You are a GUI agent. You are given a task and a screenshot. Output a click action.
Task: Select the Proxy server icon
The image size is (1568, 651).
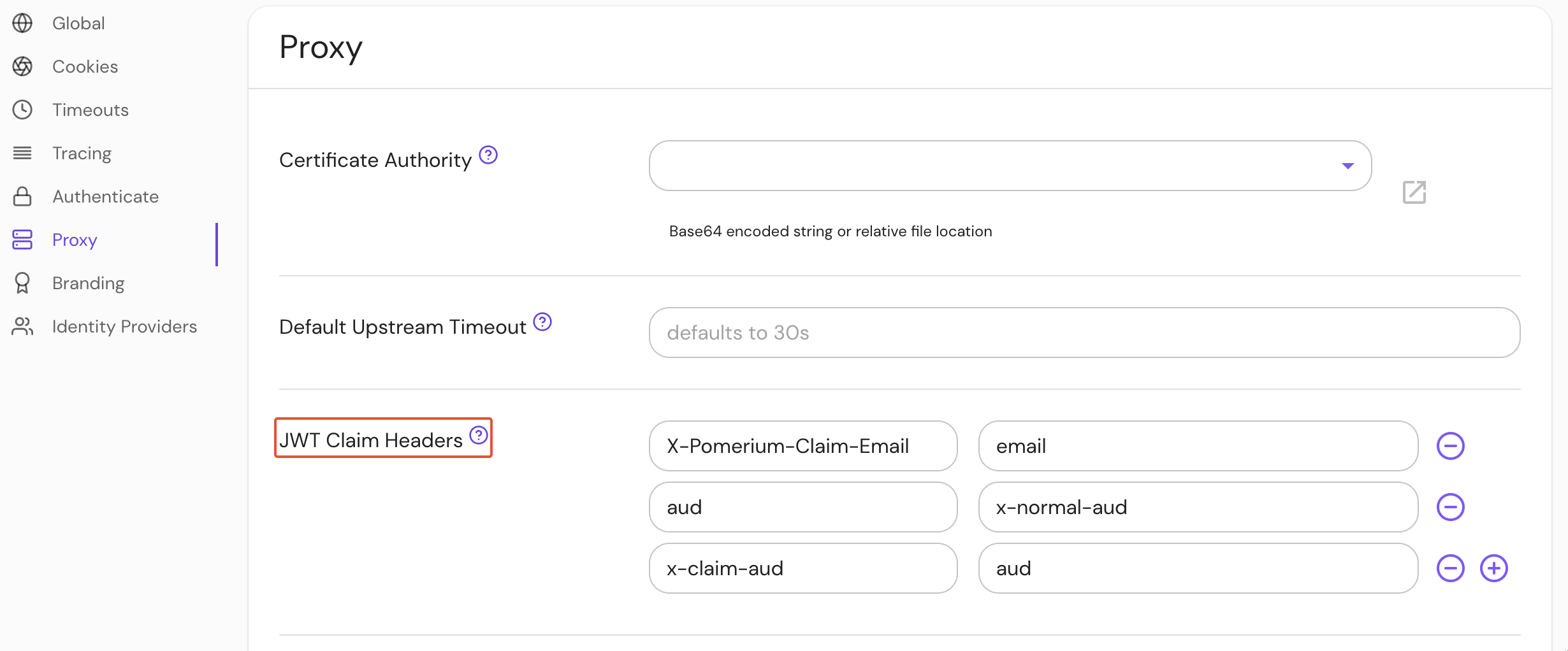[23, 240]
